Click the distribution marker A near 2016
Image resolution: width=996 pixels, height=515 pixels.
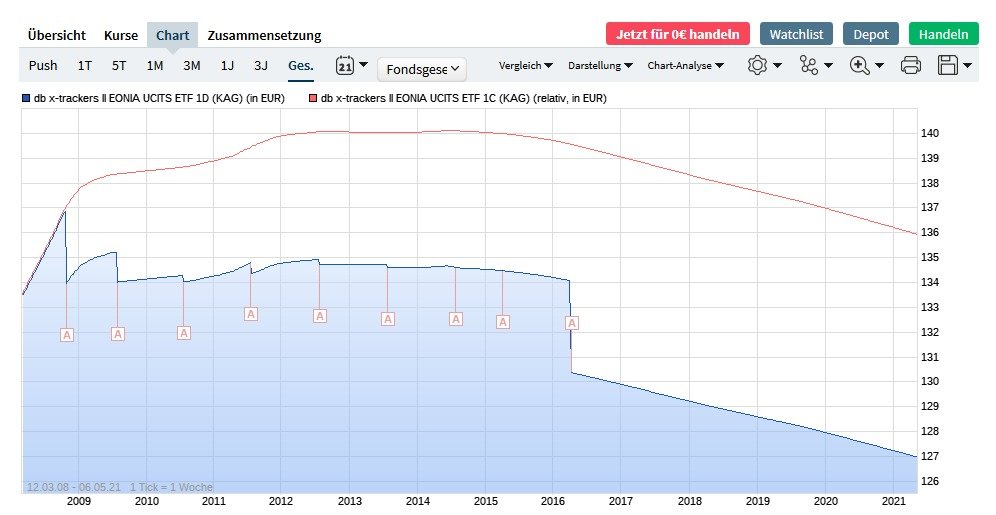coord(572,323)
